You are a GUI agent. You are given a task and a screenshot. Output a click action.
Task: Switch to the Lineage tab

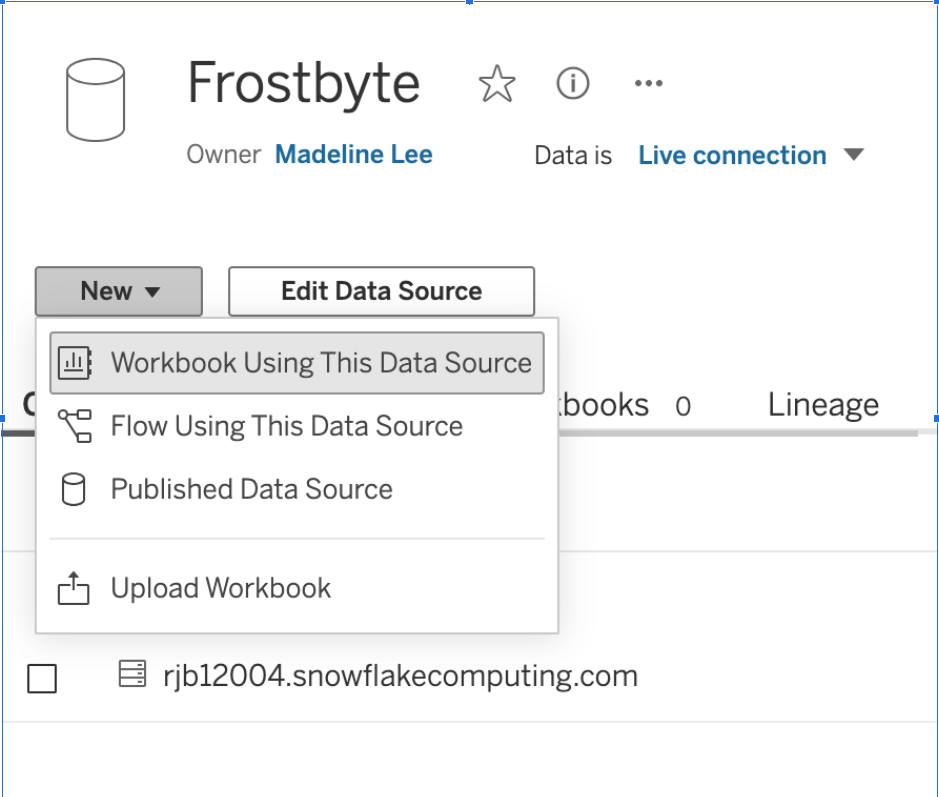tap(823, 405)
